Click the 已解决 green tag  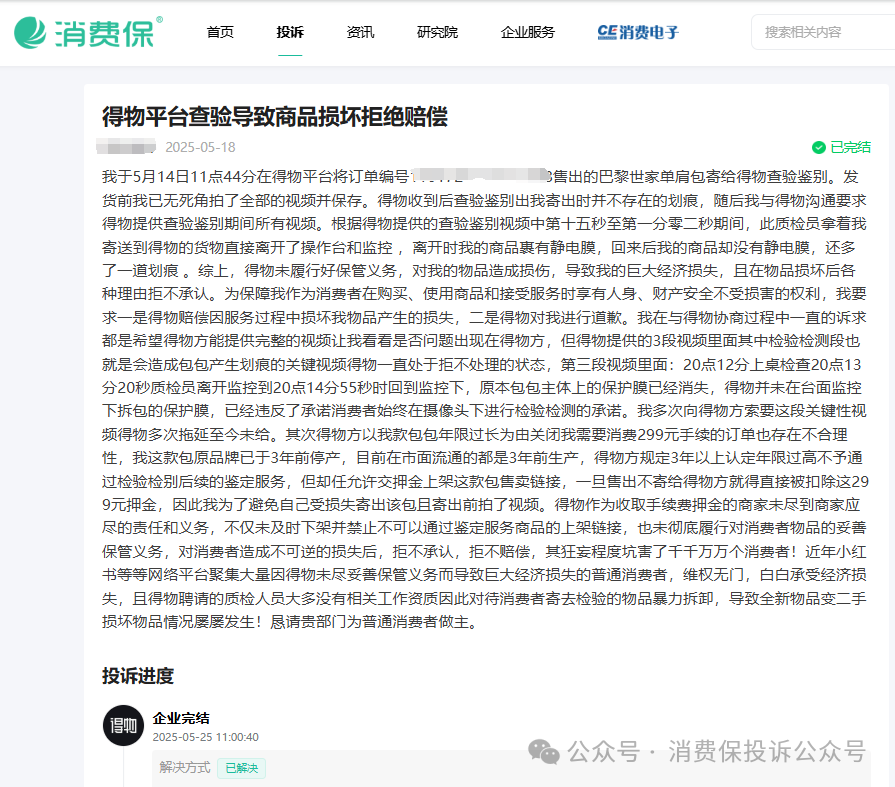pos(241,768)
